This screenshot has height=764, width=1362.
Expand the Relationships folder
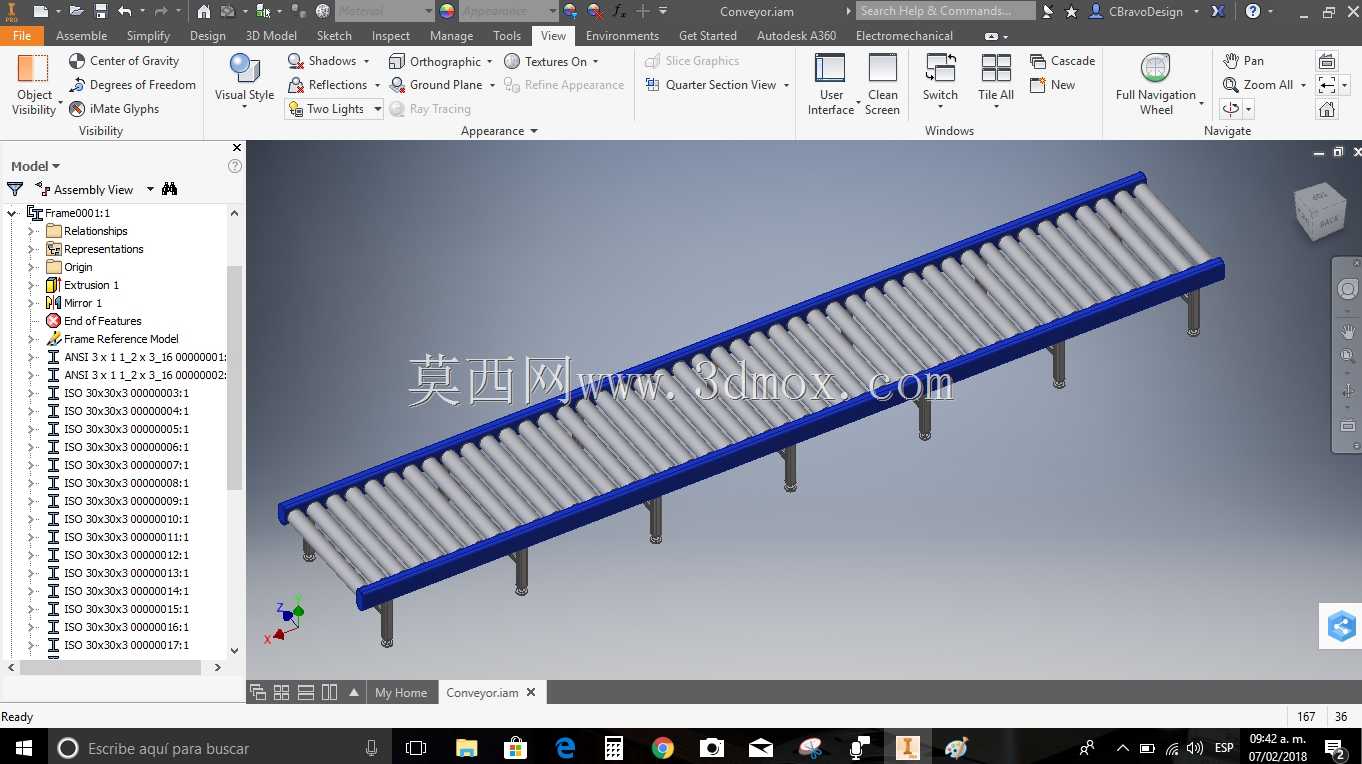tap(31, 231)
